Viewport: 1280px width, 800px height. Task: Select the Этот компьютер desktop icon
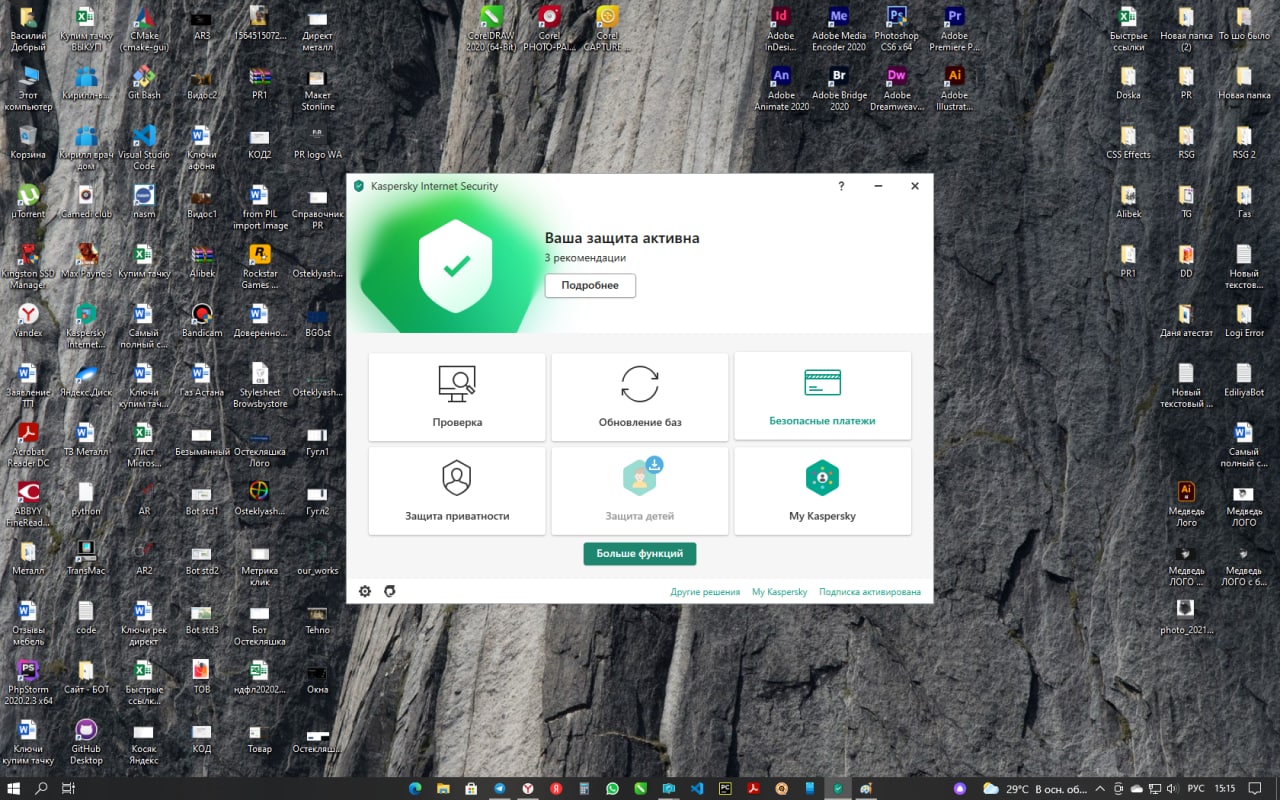(x=29, y=88)
